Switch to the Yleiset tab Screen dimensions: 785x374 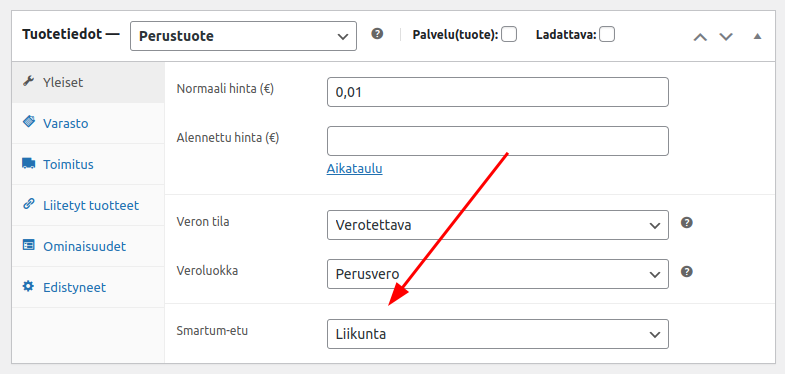[88, 83]
